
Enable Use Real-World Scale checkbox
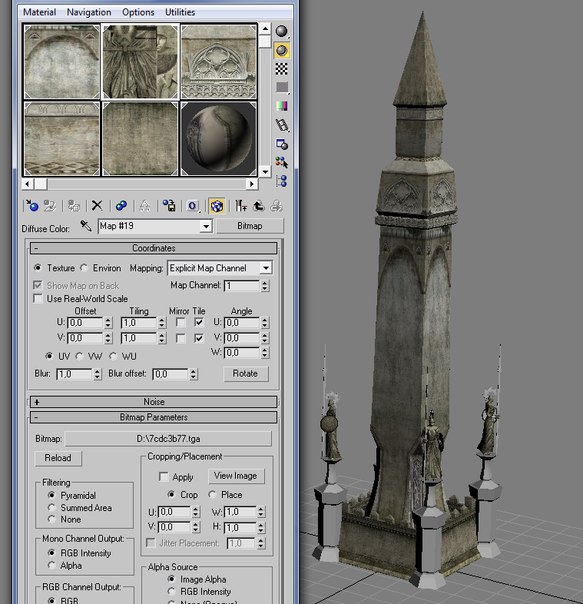38,299
